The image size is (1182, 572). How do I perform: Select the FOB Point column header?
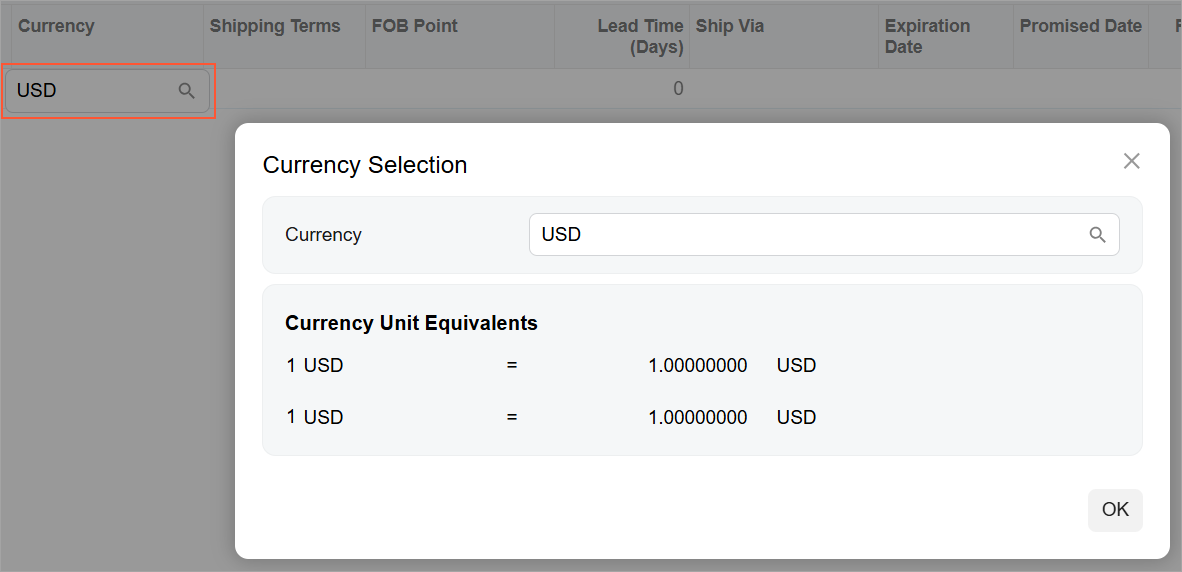pyautogui.click(x=415, y=27)
